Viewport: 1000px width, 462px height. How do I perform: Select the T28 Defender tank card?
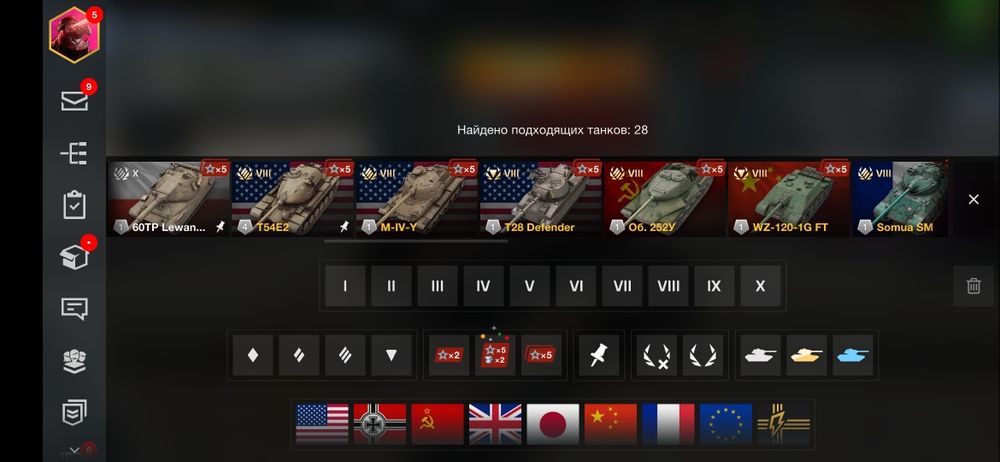click(x=540, y=198)
